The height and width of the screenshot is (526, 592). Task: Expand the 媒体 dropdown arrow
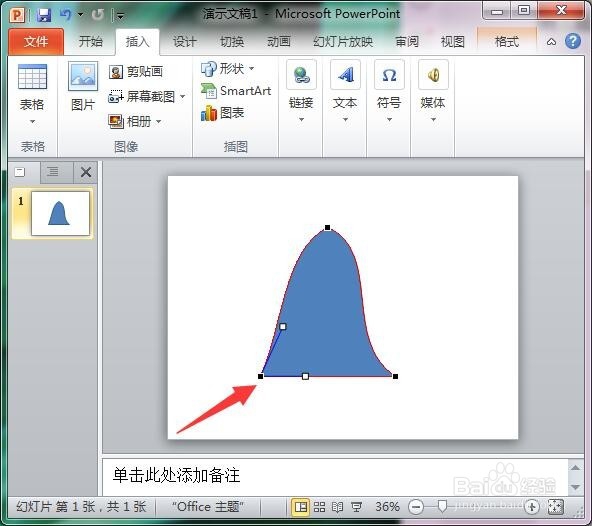(x=433, y=120)
